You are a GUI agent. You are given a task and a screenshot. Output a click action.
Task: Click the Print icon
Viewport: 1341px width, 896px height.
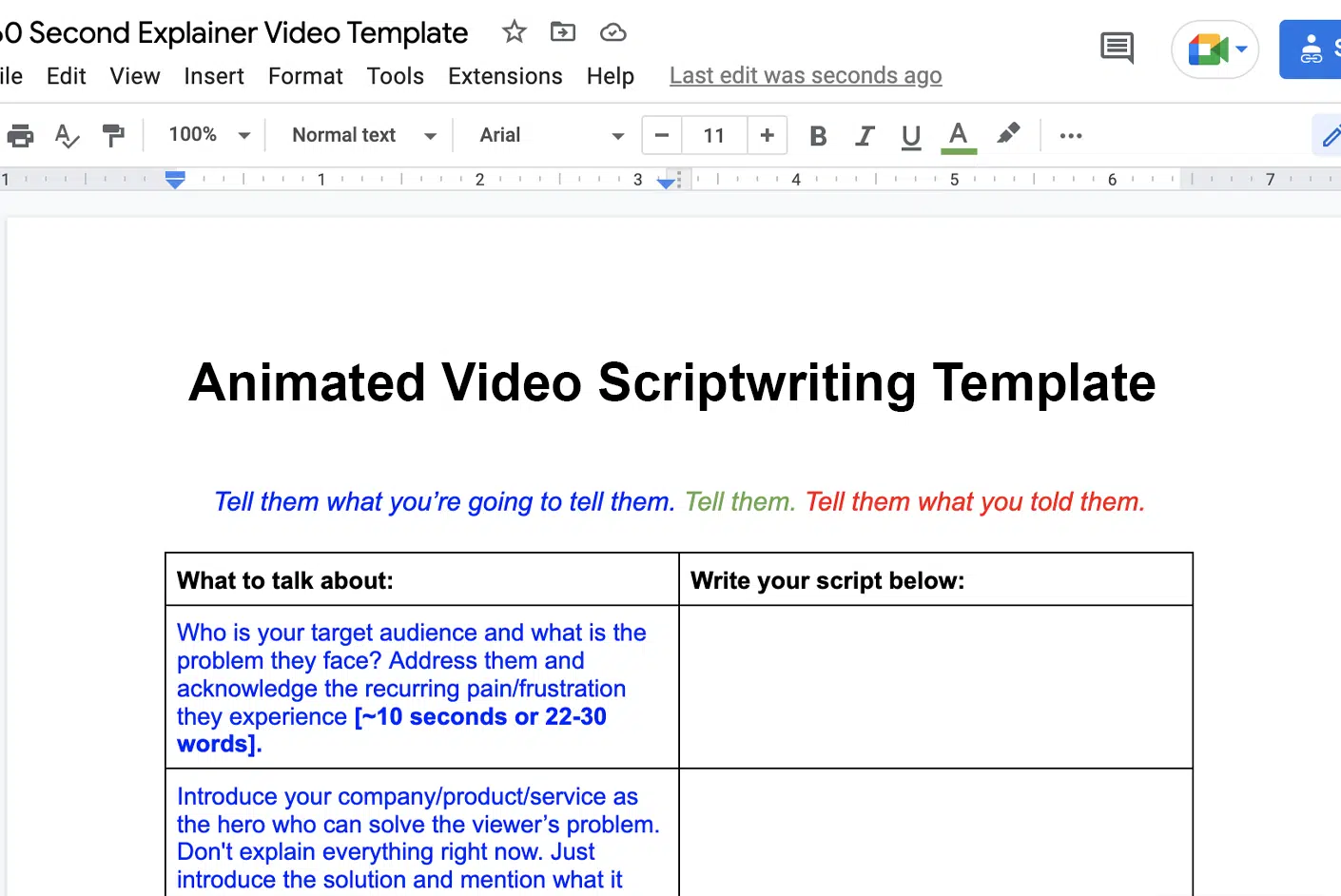(20, 135)
